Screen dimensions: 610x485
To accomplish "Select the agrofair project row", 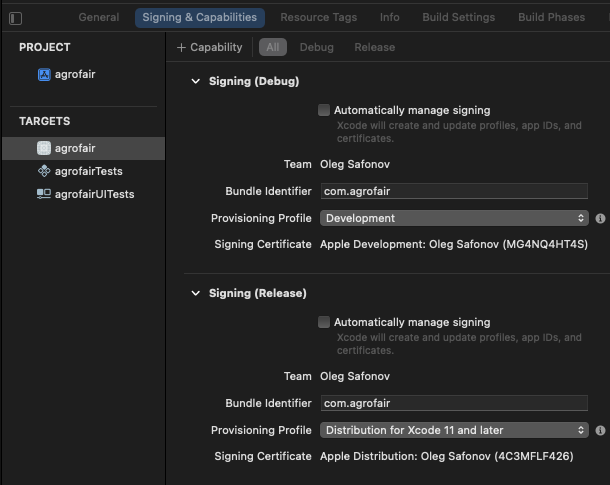I will [83, 74].
